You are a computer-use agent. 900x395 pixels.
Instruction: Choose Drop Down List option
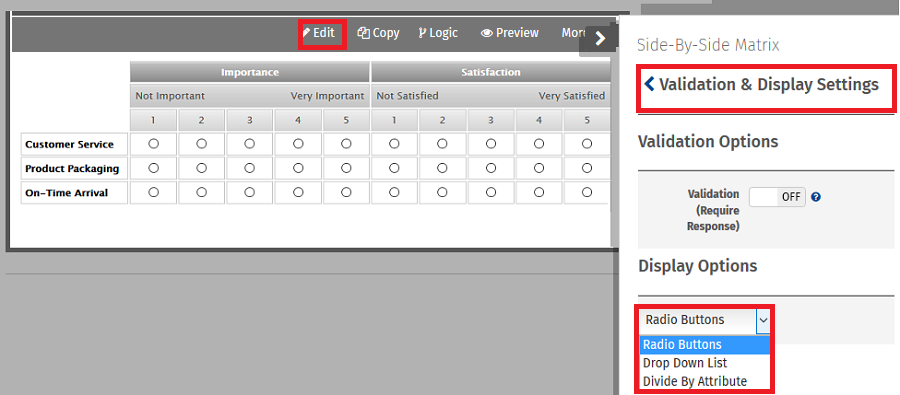(x=705, y=363)
